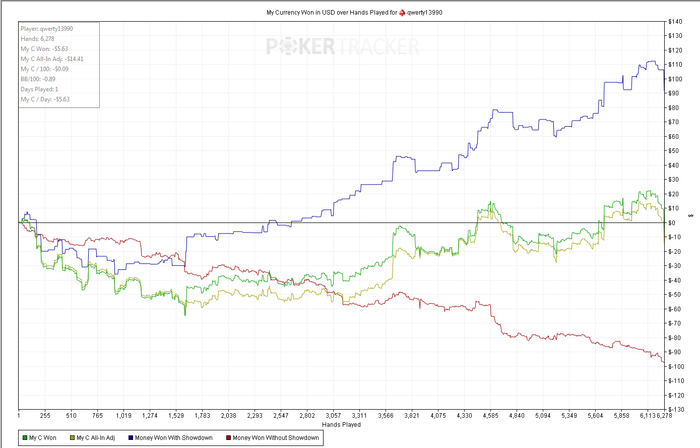The image size is (700, 448).
Task: Click the Player: qwerty13990 stat line
Action: (47, 29)
